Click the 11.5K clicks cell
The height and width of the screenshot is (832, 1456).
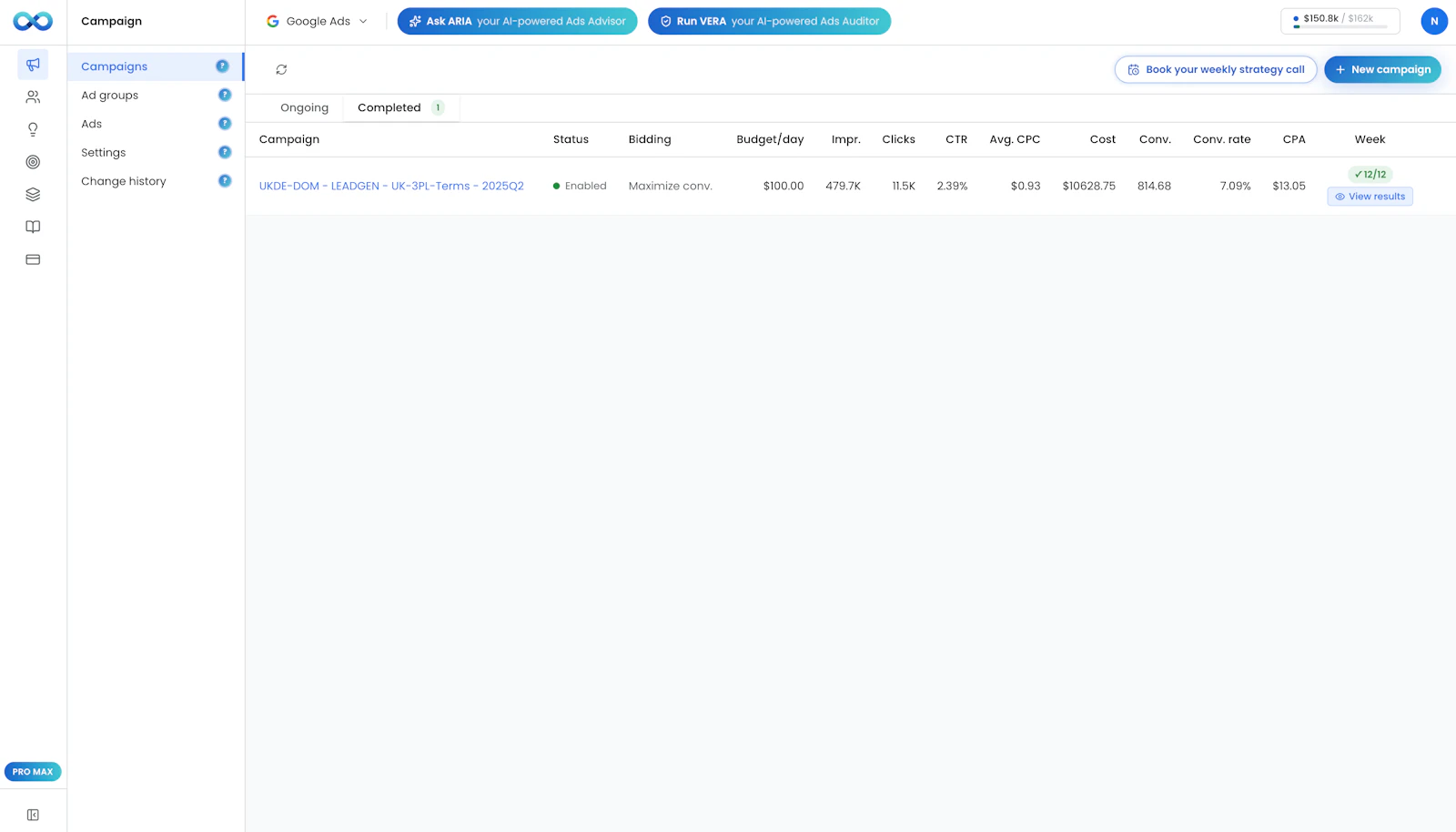(904, 186)
